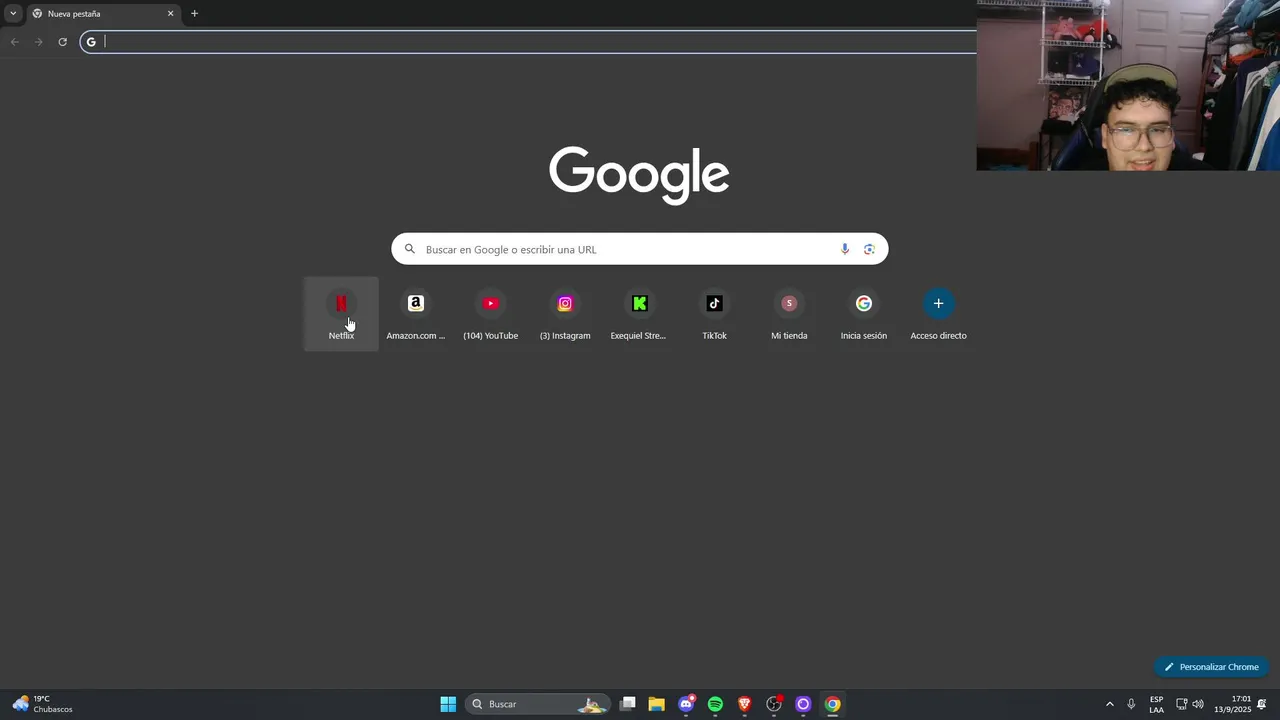The width and height of the screenshot is (1280, 720).
Task: Open OBS Studio from taskbar
Action: [774, 704]
